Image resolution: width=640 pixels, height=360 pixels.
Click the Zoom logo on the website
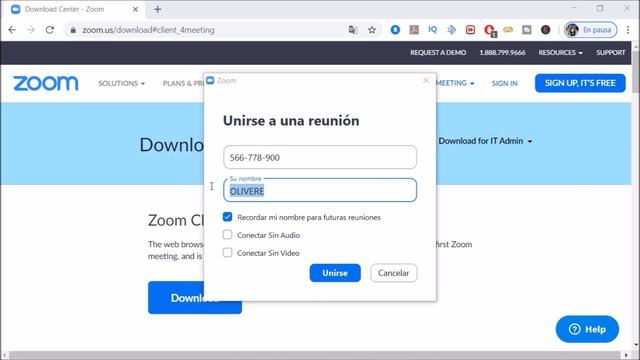pos(46,83)
